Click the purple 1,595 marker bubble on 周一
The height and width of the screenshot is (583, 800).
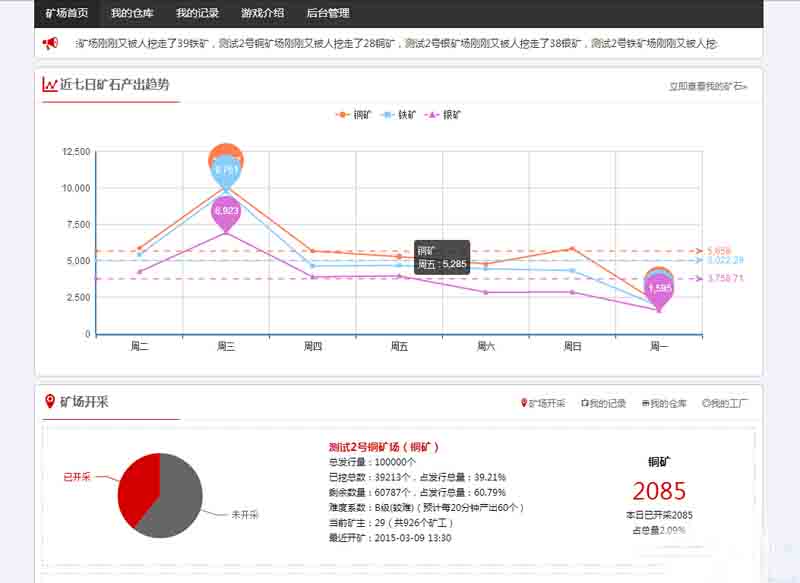click(x=659, y=288)
